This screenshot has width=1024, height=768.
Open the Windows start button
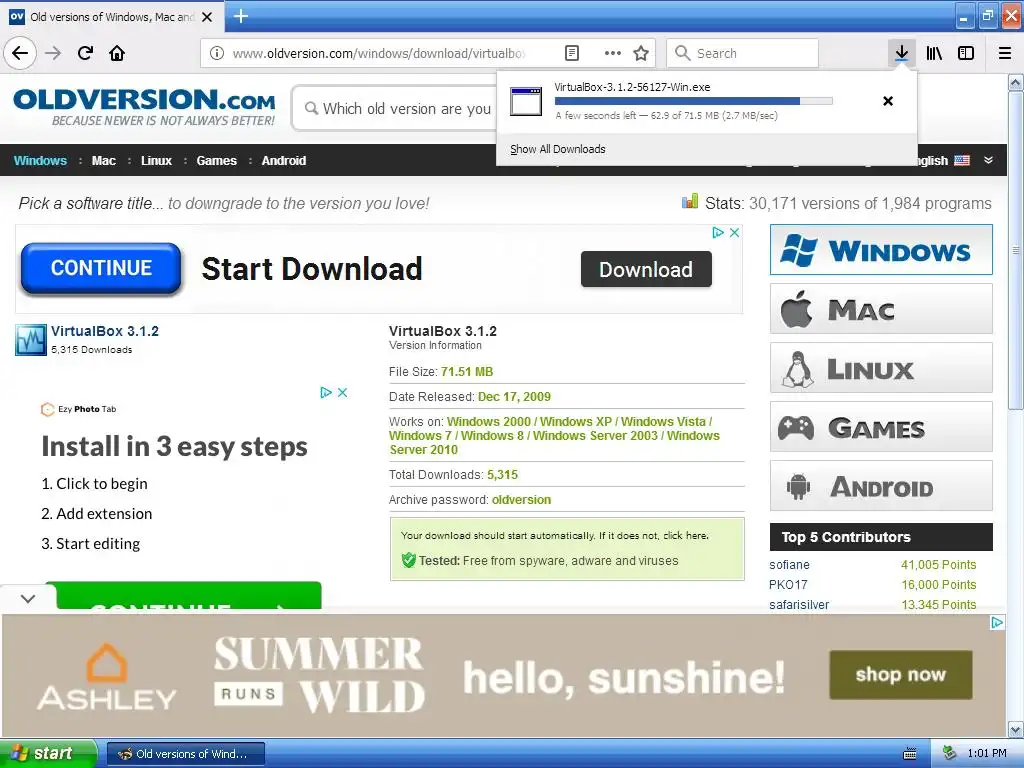(48, 753)
